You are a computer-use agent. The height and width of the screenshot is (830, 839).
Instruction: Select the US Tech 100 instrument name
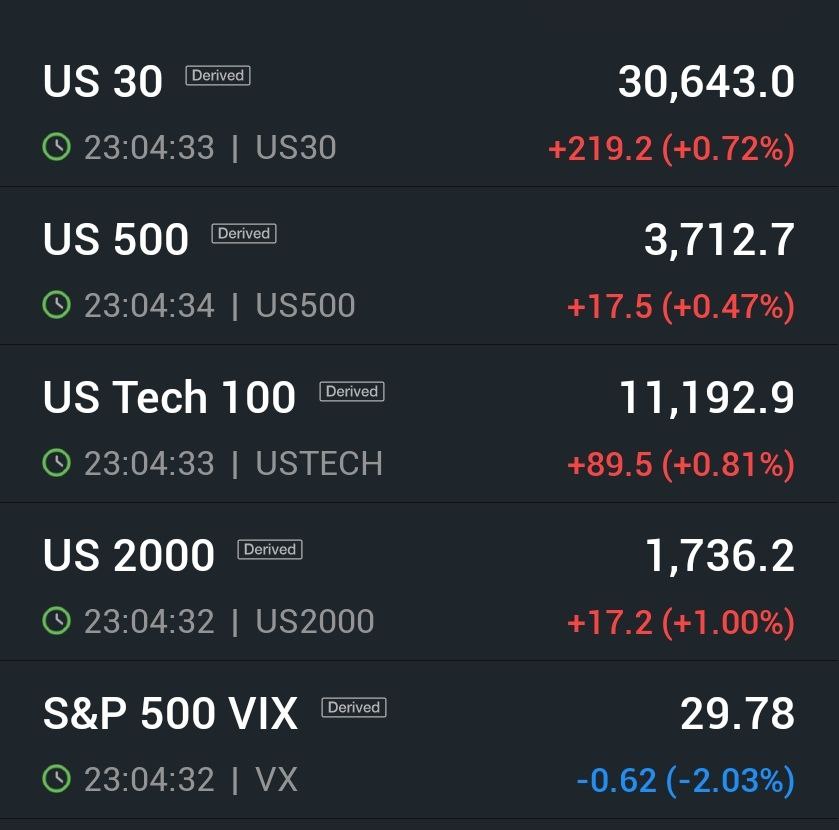click(x=169, y=397)
